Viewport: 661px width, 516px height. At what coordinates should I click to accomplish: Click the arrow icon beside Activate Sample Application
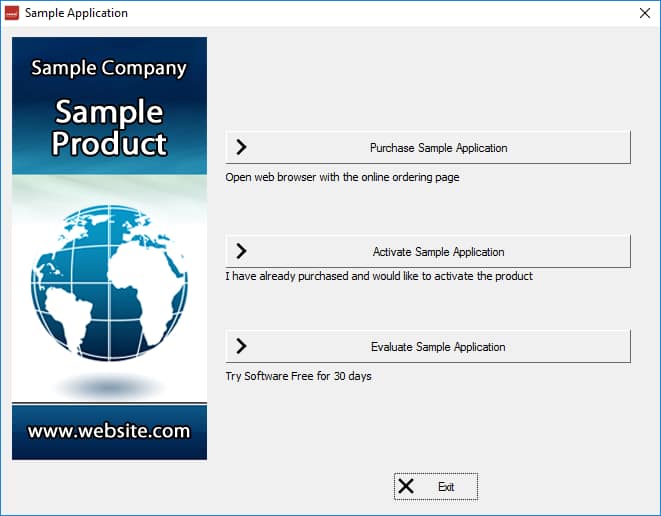pos(241,251)
